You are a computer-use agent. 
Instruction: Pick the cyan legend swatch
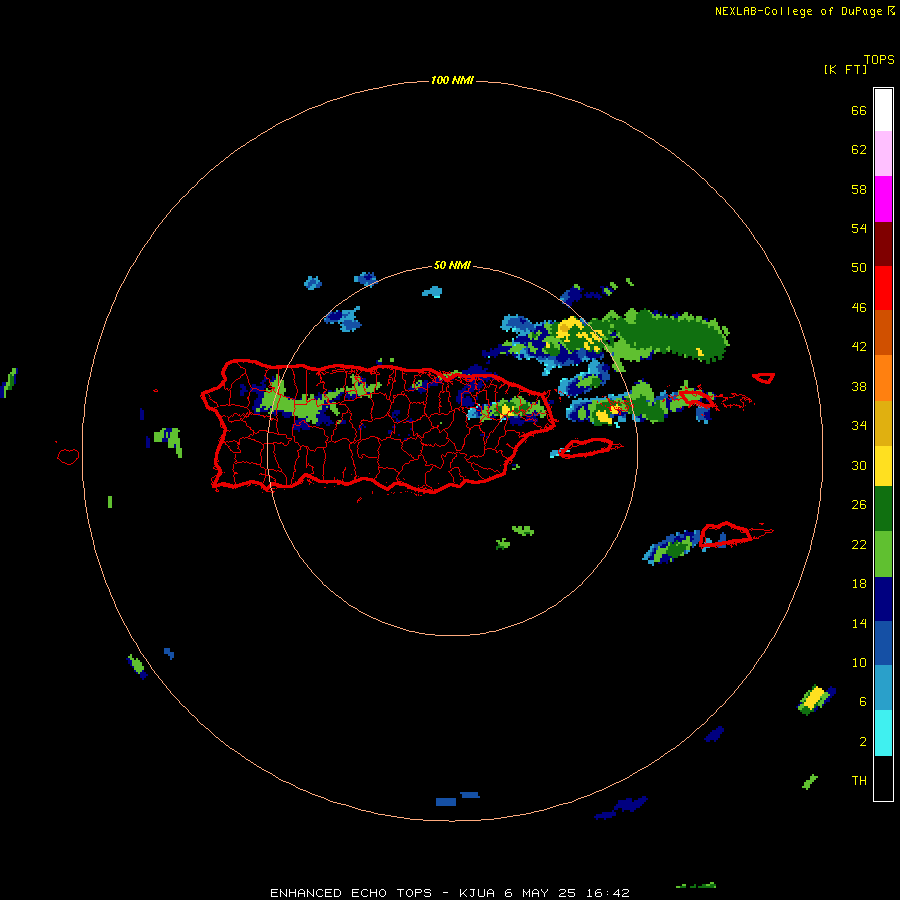883,733
